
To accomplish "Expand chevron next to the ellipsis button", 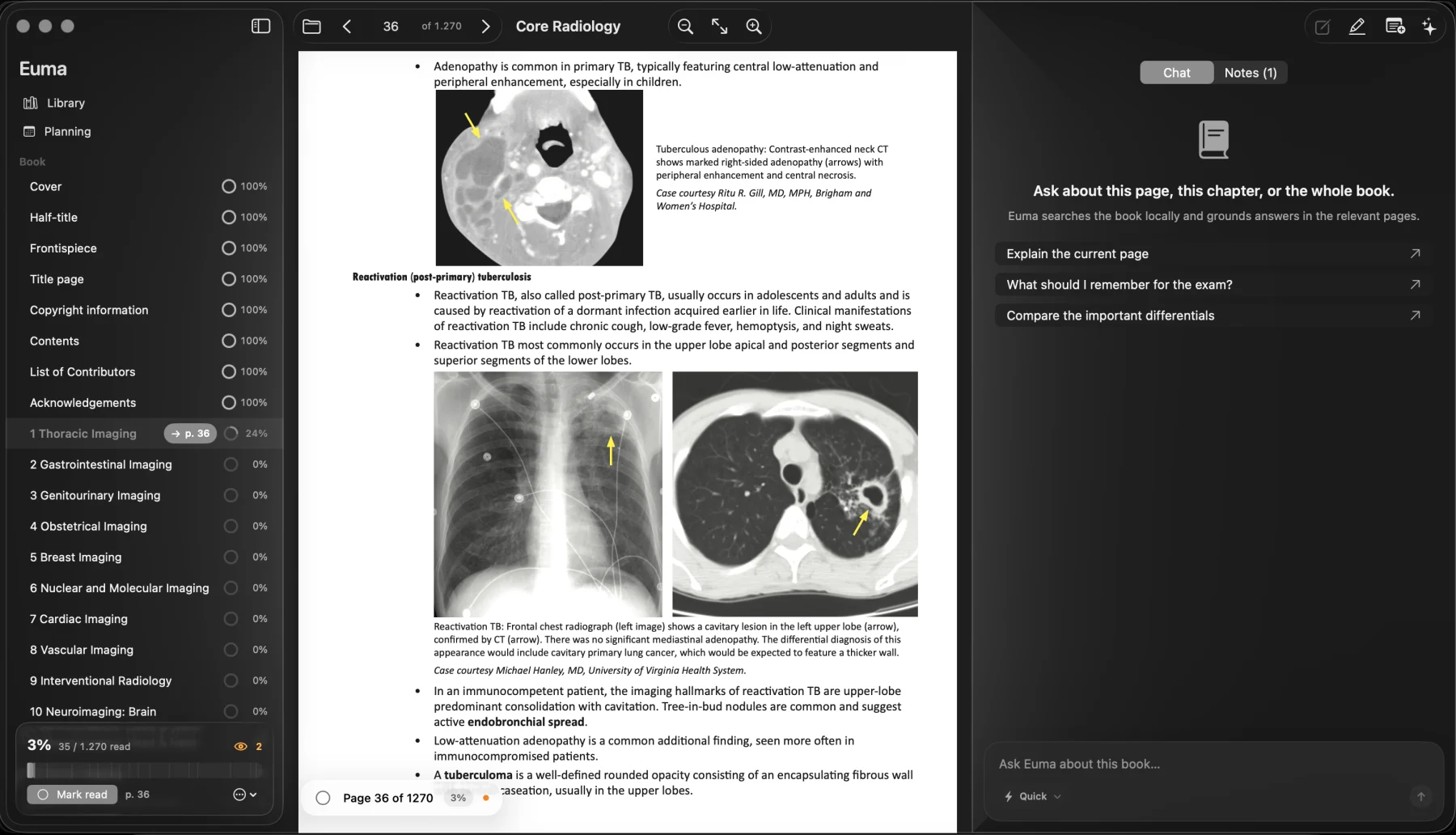I will 253,795.
